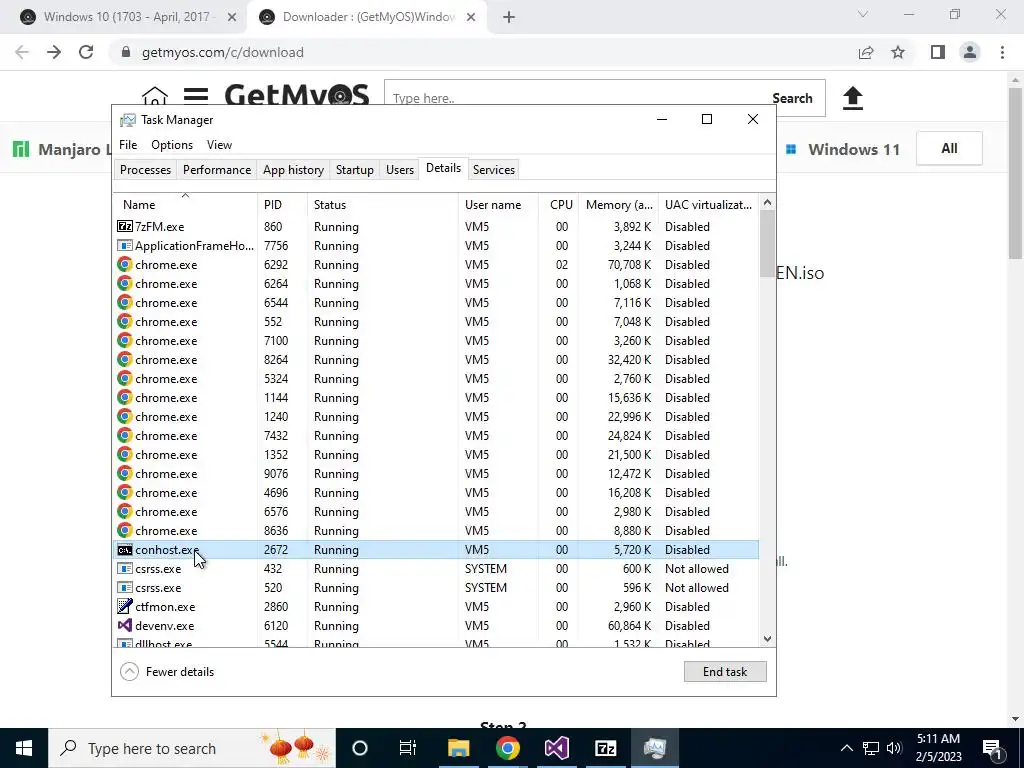
Task: Click the Task Manager title bar icon
Action: (x=128, y=120)
